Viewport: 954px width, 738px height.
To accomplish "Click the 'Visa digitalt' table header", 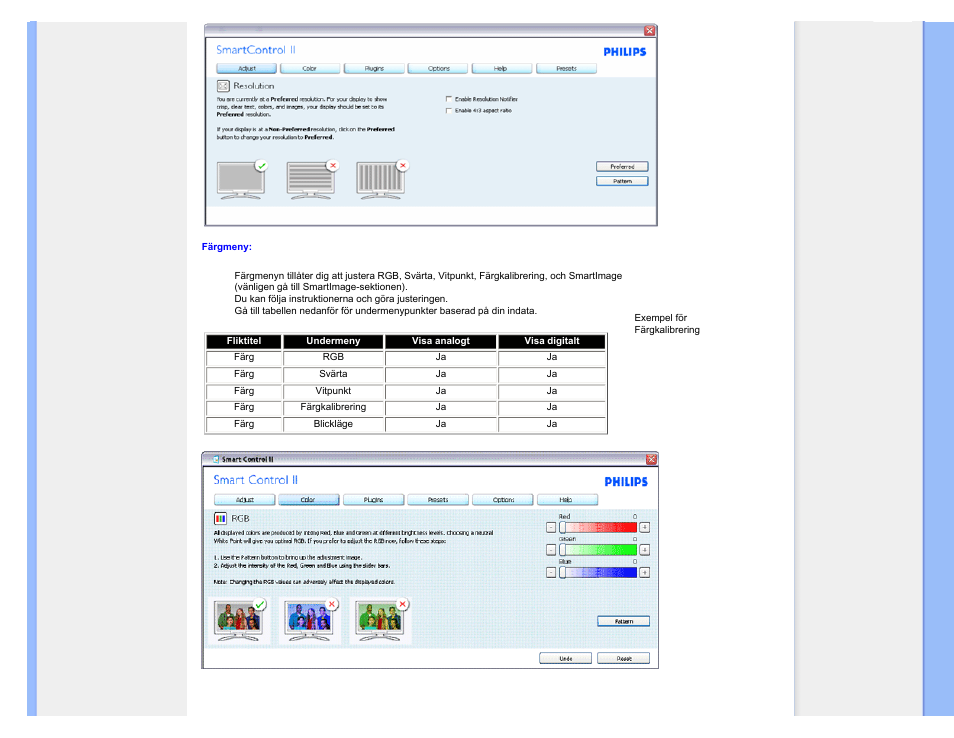I will (x=551, y=341).
